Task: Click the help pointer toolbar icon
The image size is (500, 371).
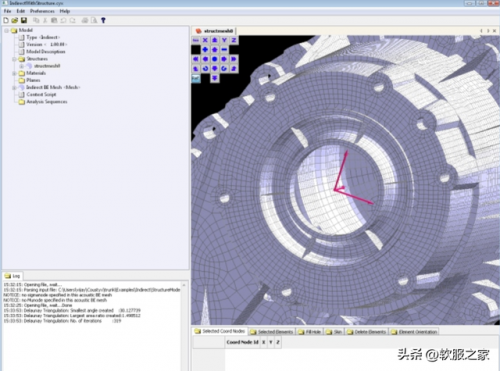Action: point(103,20)
